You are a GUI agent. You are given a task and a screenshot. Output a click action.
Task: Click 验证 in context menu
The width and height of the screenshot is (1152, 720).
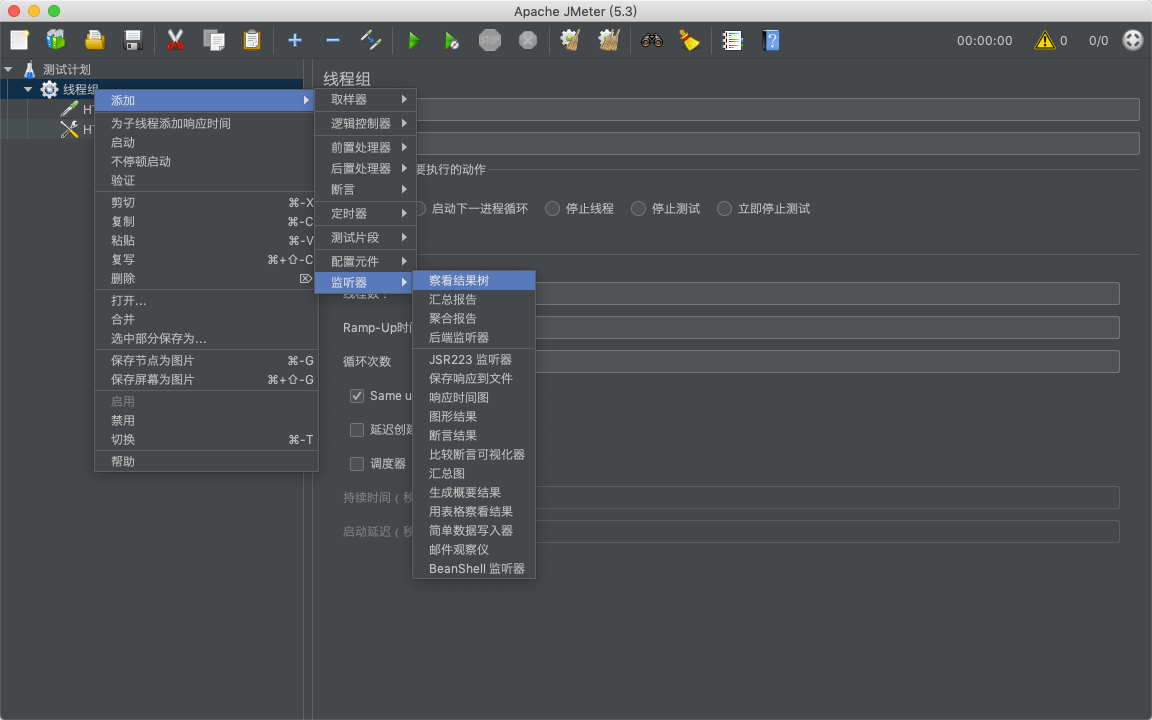click(x=206, y=181)
